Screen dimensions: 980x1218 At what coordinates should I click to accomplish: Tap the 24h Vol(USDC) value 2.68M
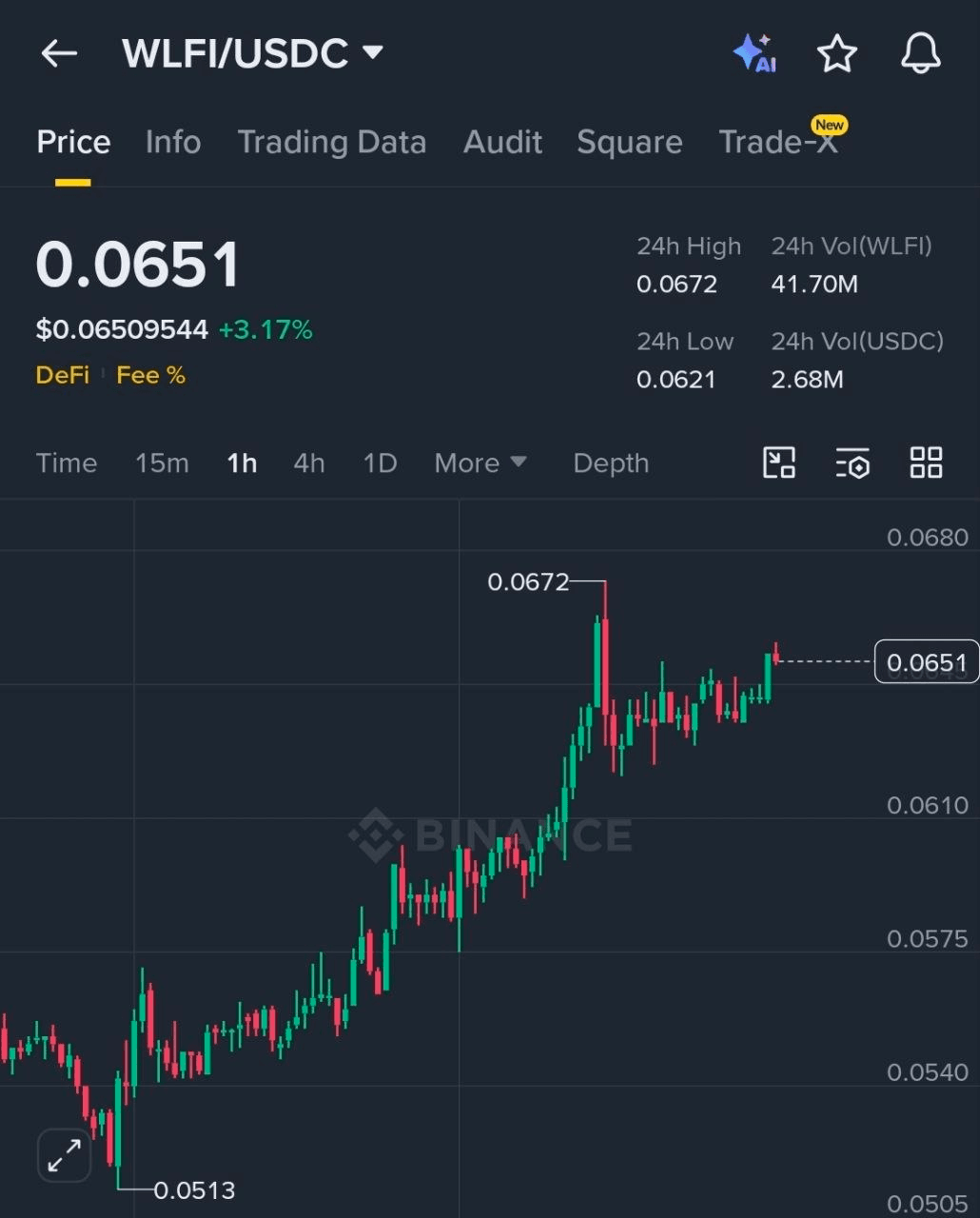coord(807,380)
